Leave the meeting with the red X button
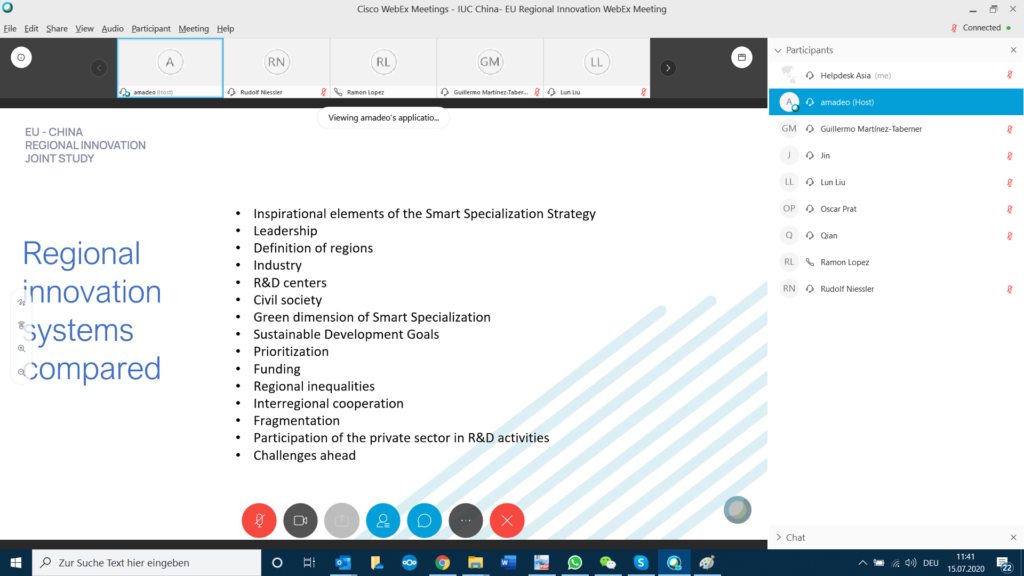Image resolution: width=1024 pixels, height=576 pixels. [x=507, y=520]
